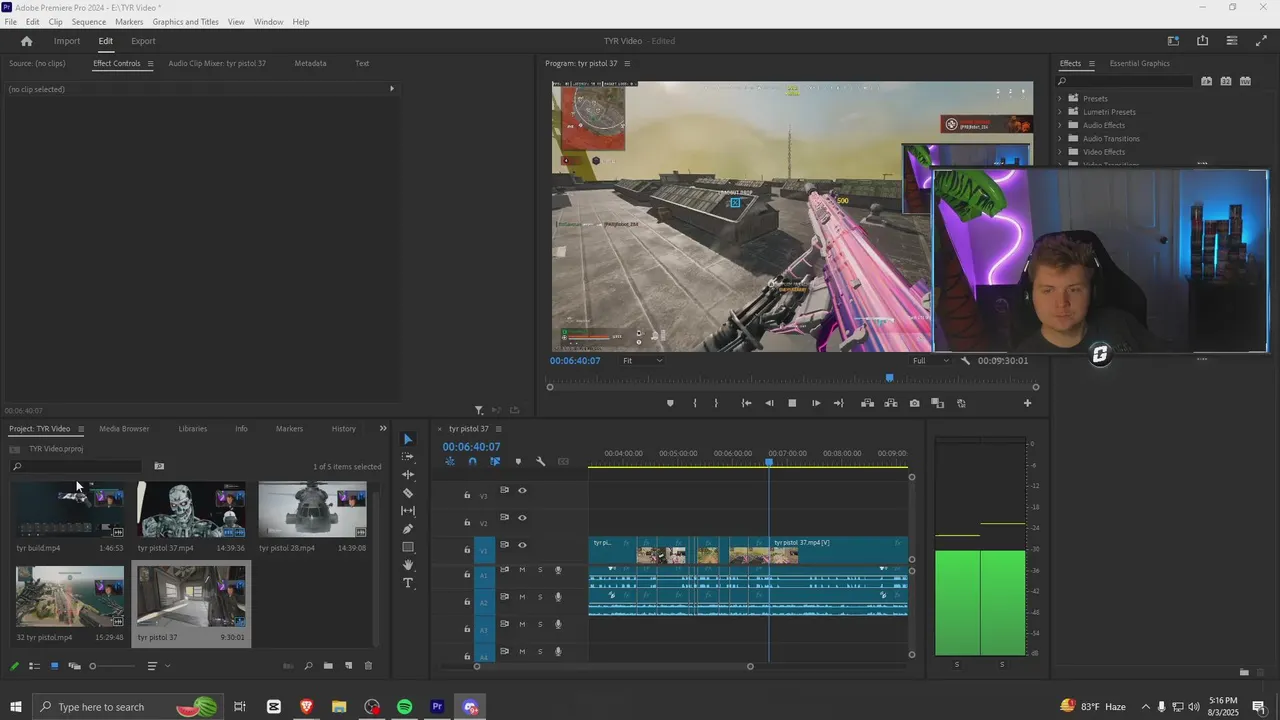Expand the Presets folder in Effects
1280x720 pixels.
pos(1060,98)
